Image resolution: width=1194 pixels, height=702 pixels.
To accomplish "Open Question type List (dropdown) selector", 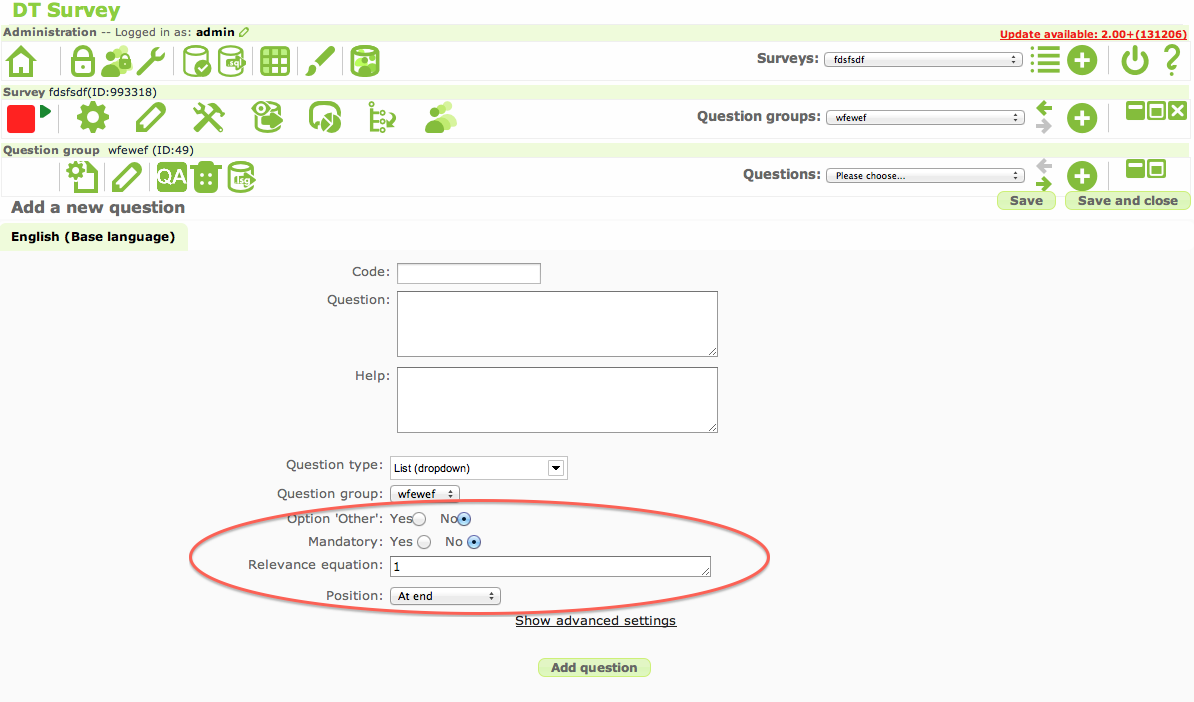I will point(478,467).
